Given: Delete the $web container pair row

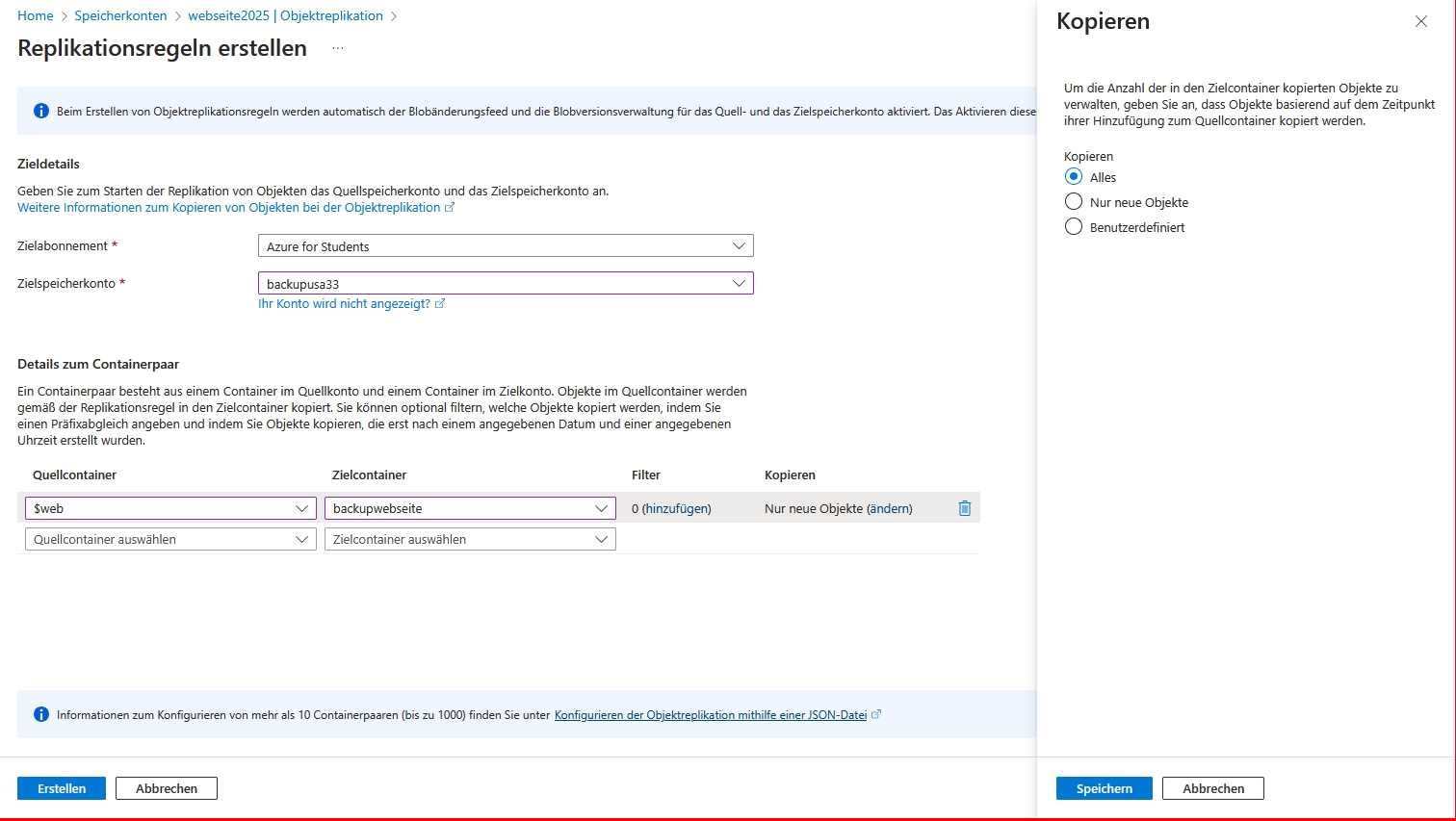Looking at the screenshot, I should point(964,508).
